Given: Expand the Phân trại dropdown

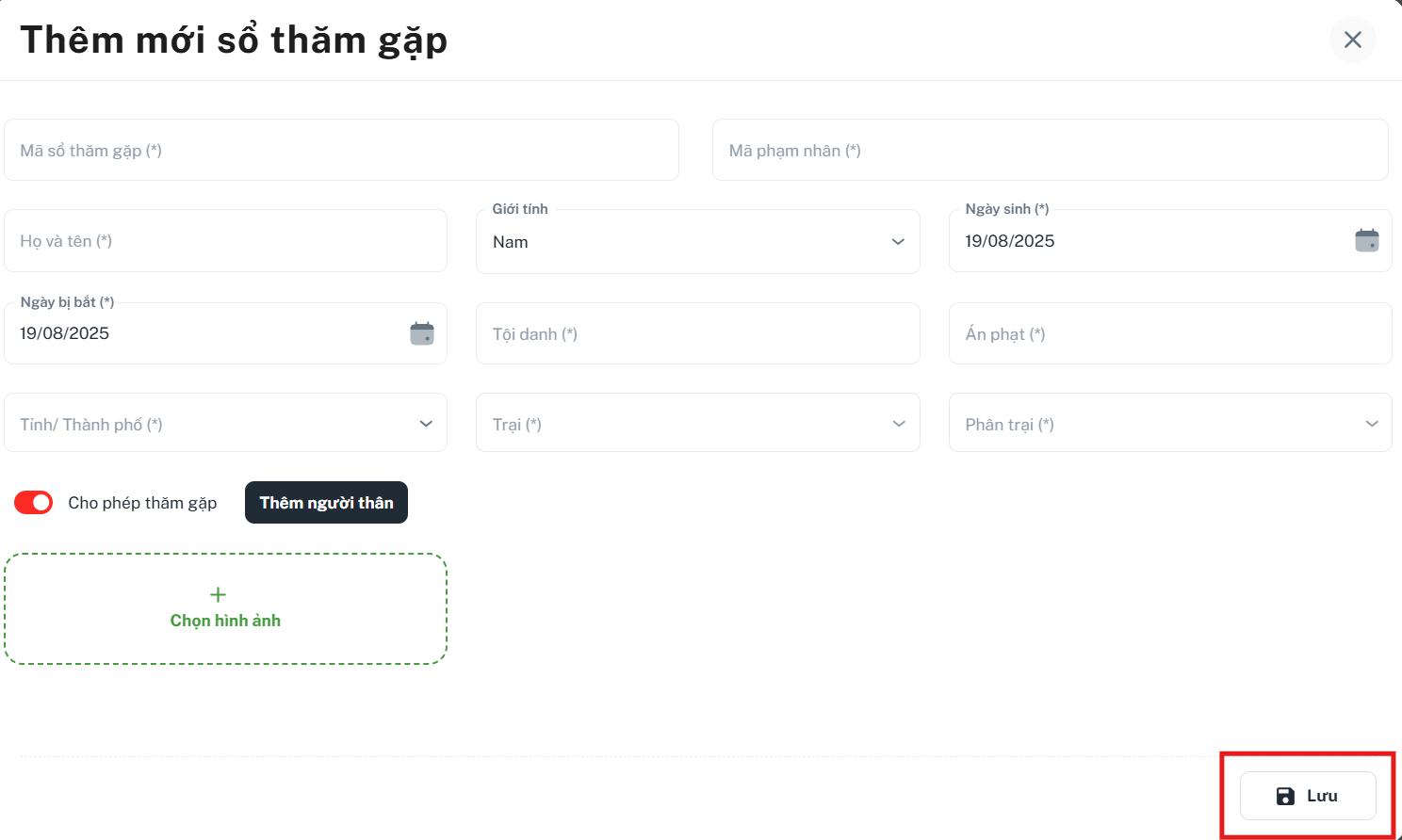Looking at the screenshot, I should 1170,423.
